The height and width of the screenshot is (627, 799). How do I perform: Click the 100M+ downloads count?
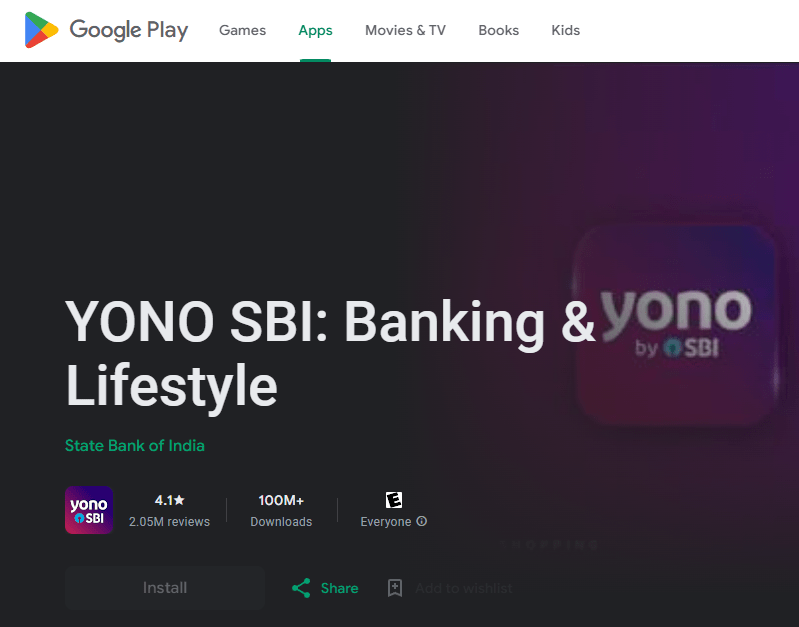click(281, 500)
